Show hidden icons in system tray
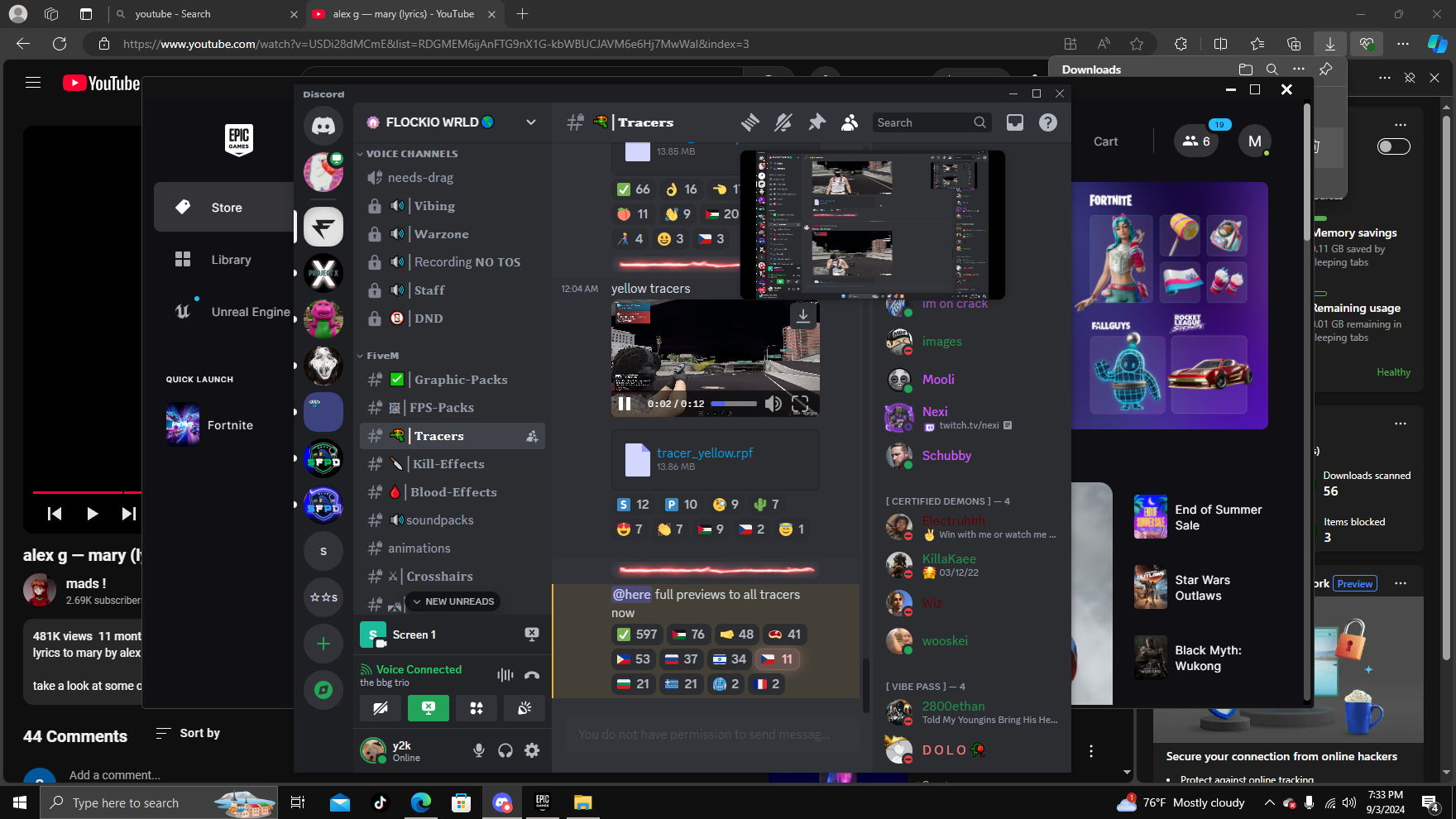1456x819 pixels. click(1269, 802)
